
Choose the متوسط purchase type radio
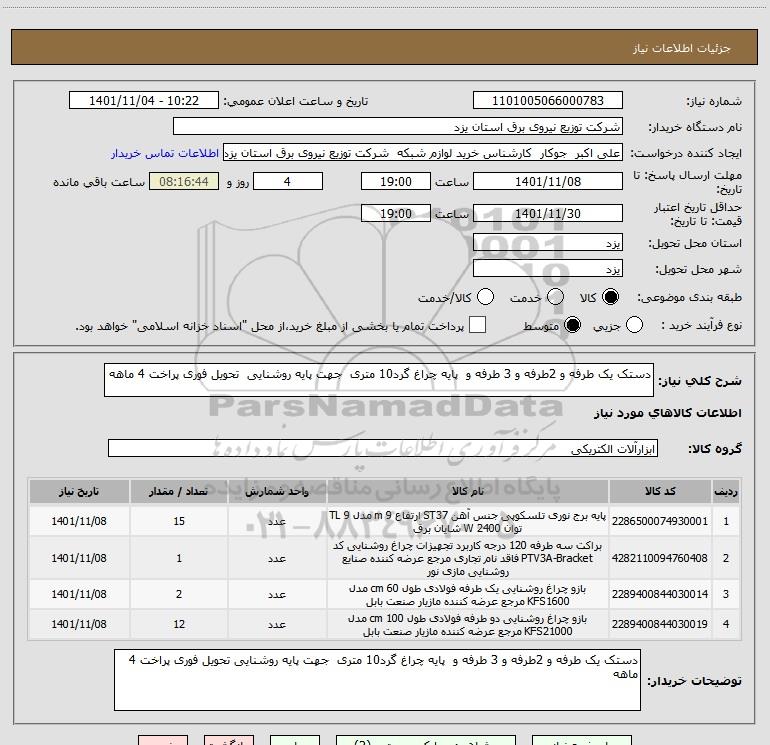point(572,325)
